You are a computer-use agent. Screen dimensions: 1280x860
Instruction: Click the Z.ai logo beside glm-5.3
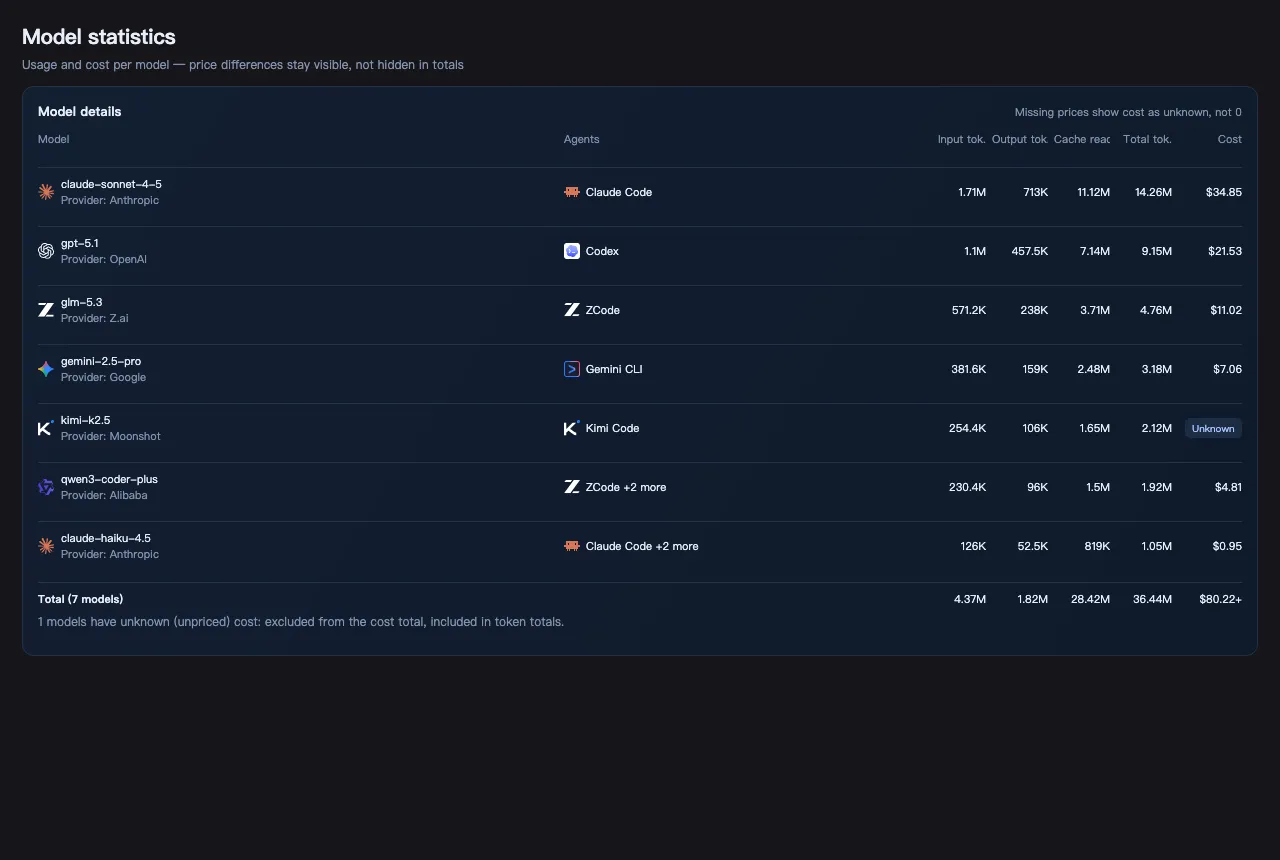coord(46,310)
